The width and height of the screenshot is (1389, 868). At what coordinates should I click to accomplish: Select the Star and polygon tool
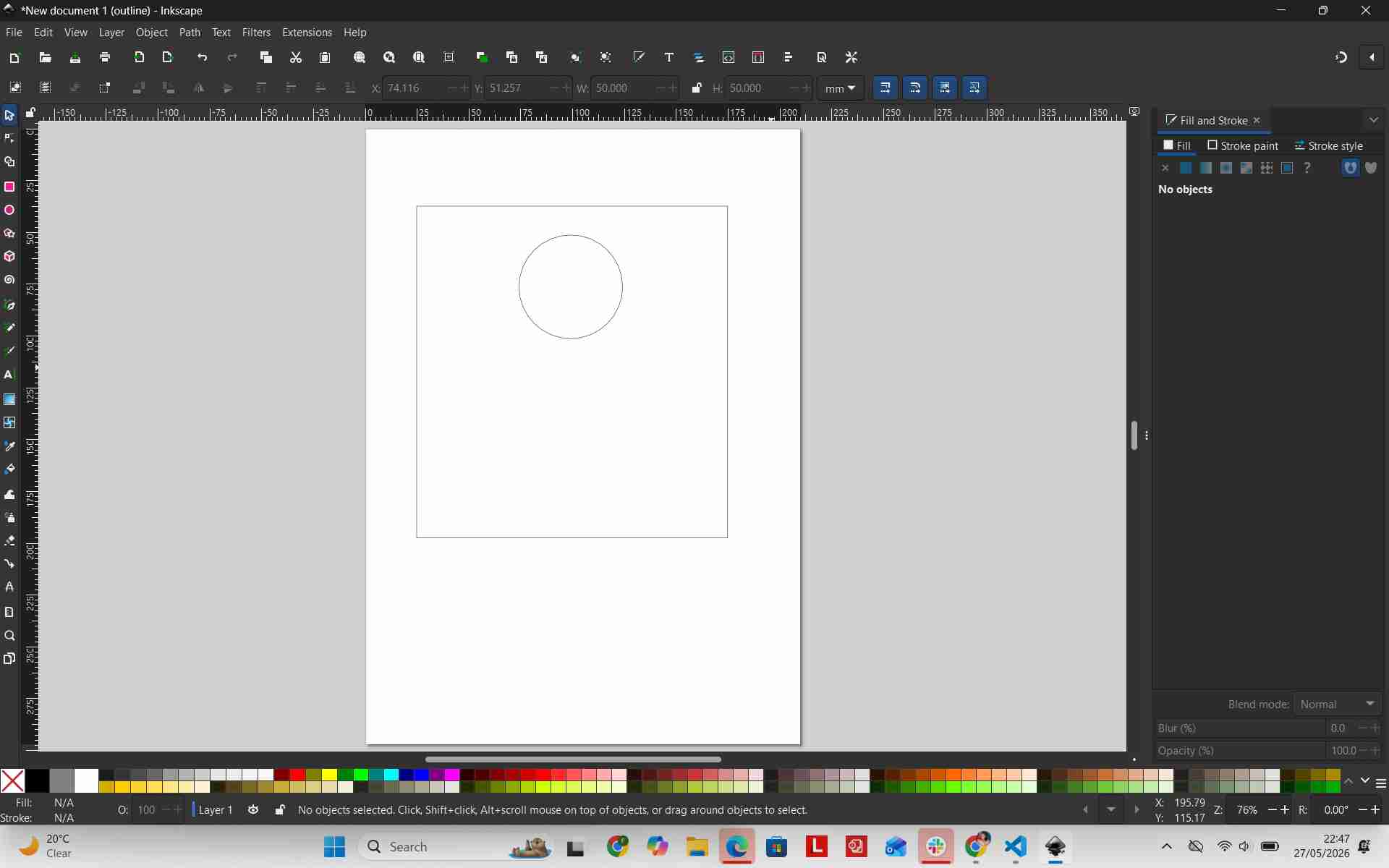9,234
